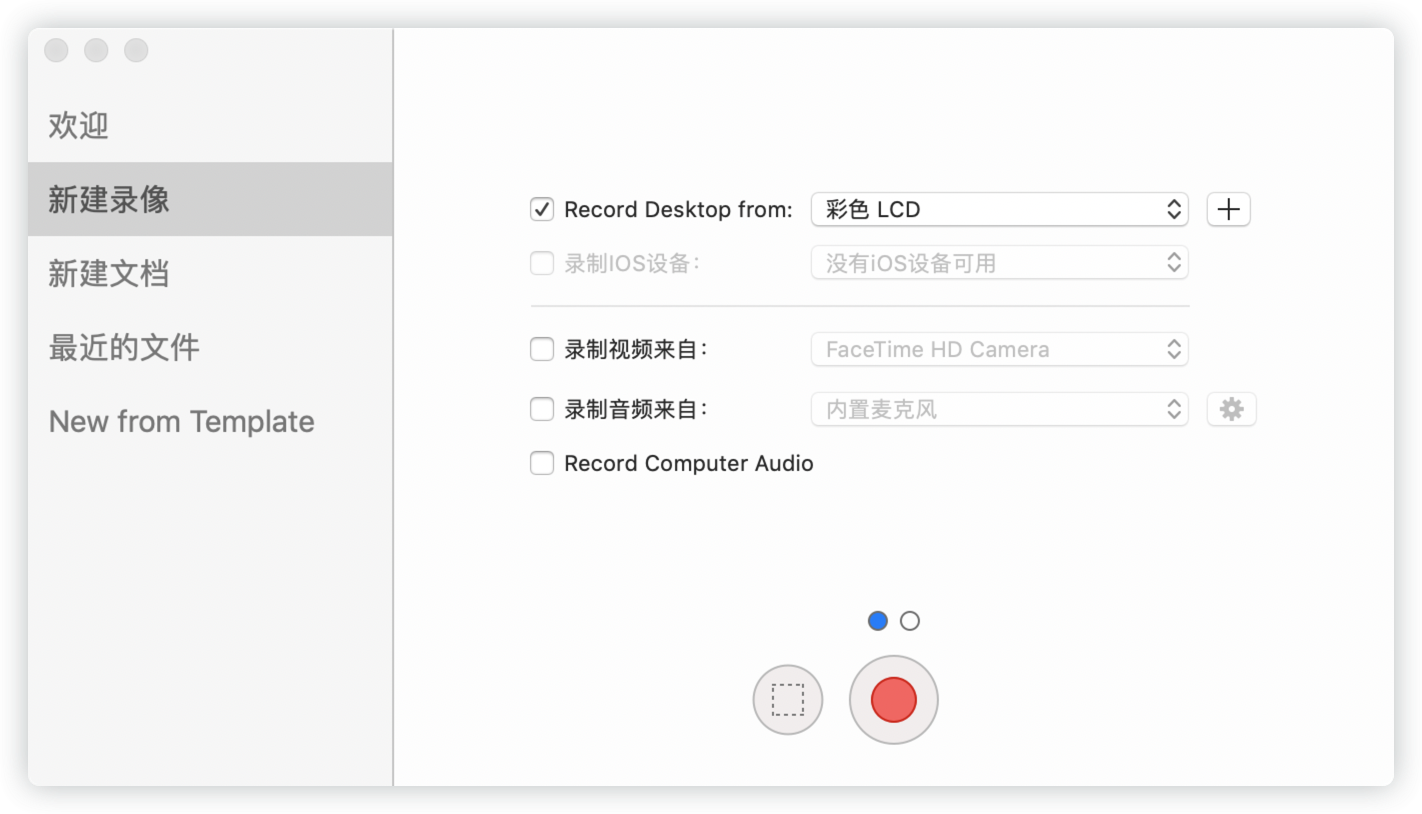Image resolution: width=1422 pixels, height=814 pixels.
Task: Toggle the 录制iOS设备 checkbox
Action: tap(541, 263)
